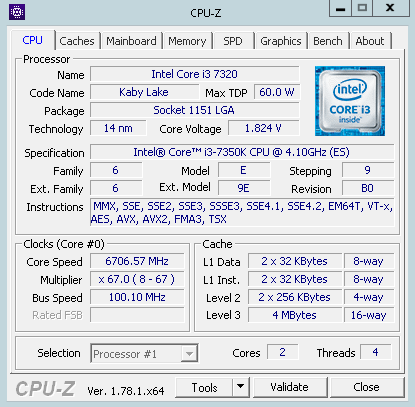Click the Specification field text

pyautogui.click(x=242, y=152)
